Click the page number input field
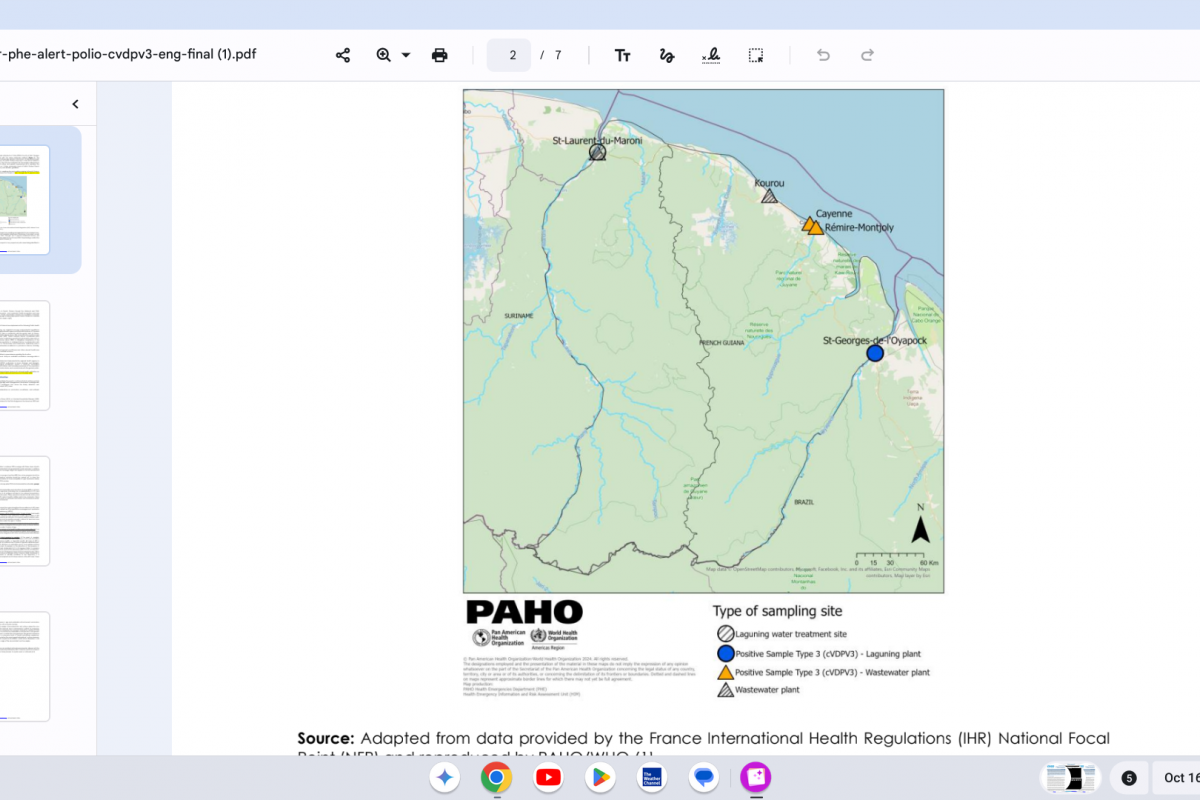 510,55
